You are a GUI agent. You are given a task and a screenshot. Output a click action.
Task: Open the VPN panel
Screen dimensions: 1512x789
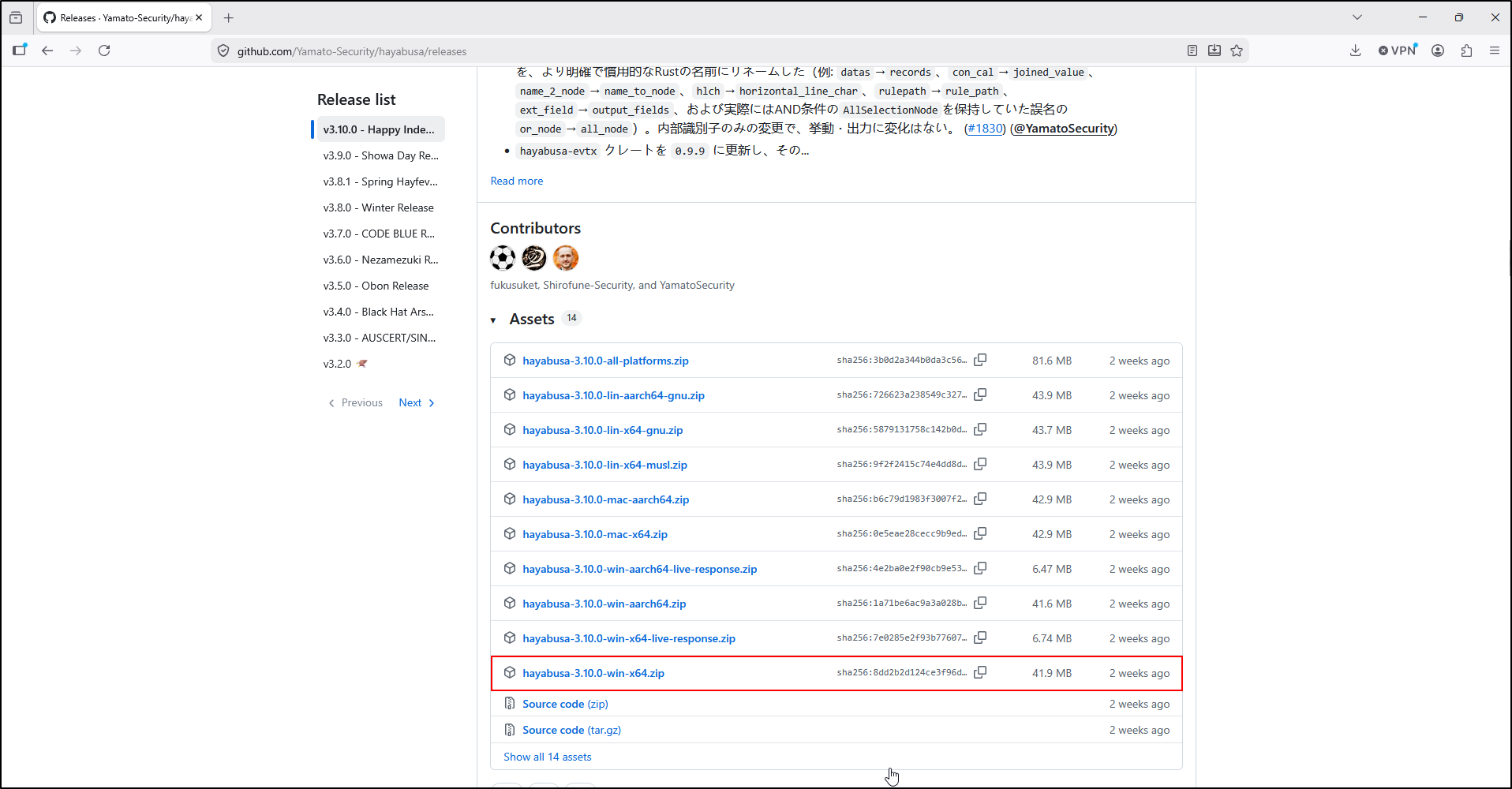[1398, 50]
